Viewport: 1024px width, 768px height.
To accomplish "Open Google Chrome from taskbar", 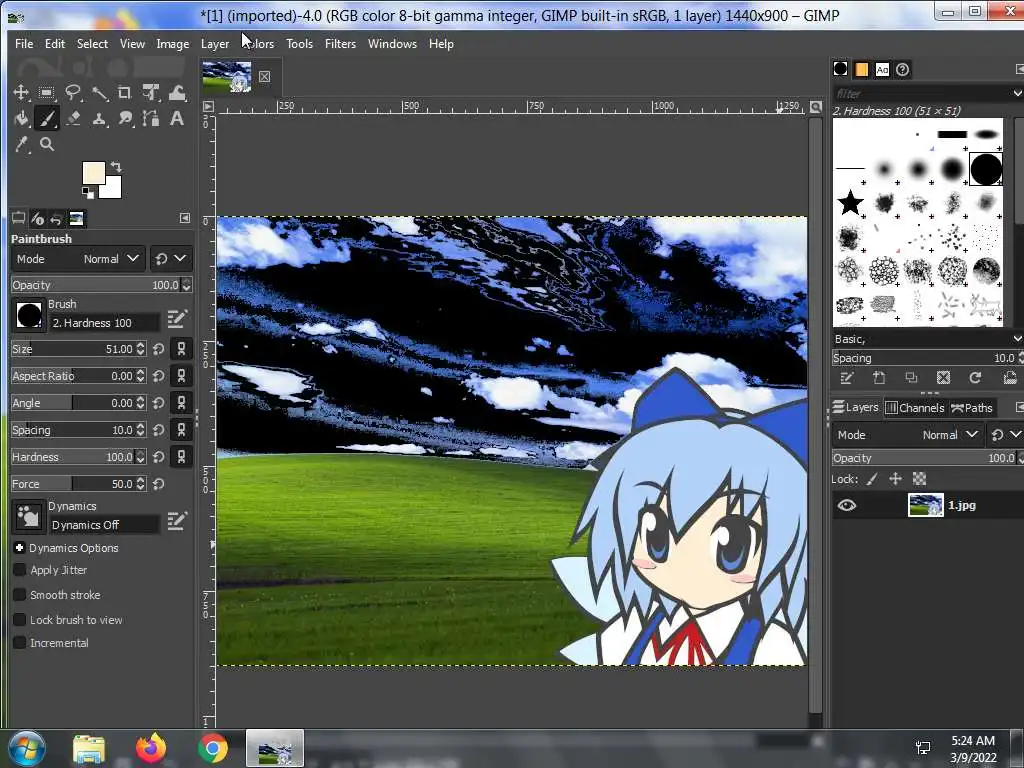I will pos(213,748).
